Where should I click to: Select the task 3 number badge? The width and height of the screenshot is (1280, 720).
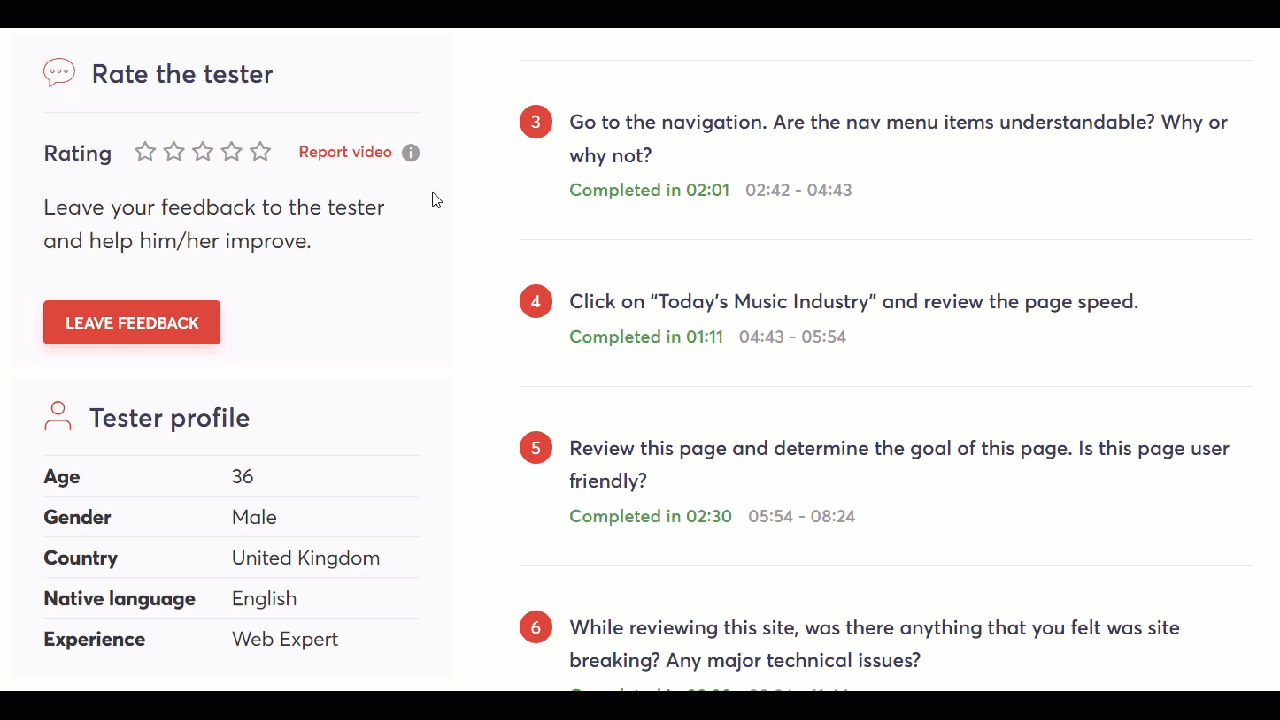click(x=536, y=123)
